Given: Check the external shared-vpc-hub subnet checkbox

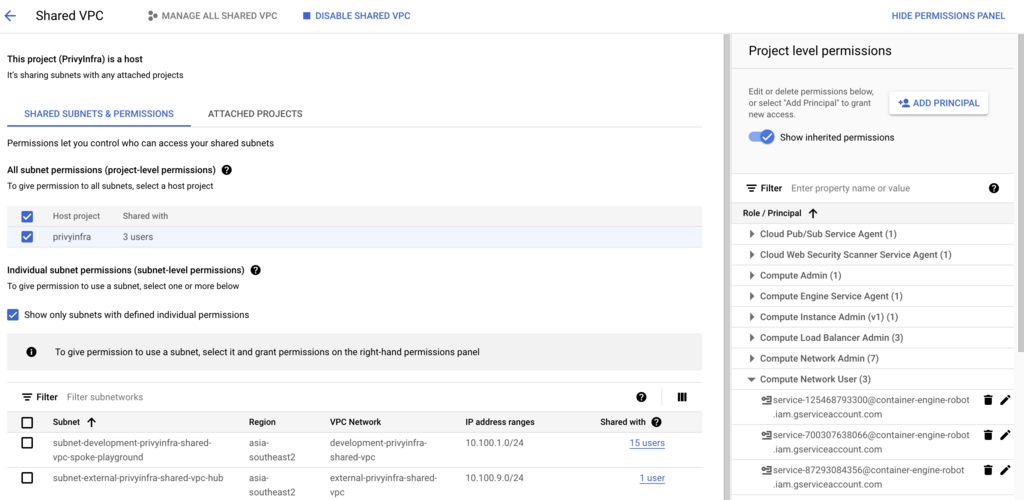Looking at the screenshot, I should (x=27, y=478).
